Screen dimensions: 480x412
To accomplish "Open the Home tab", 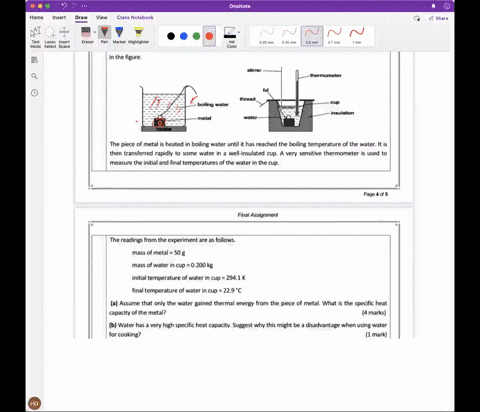I will tap(36, 17).
